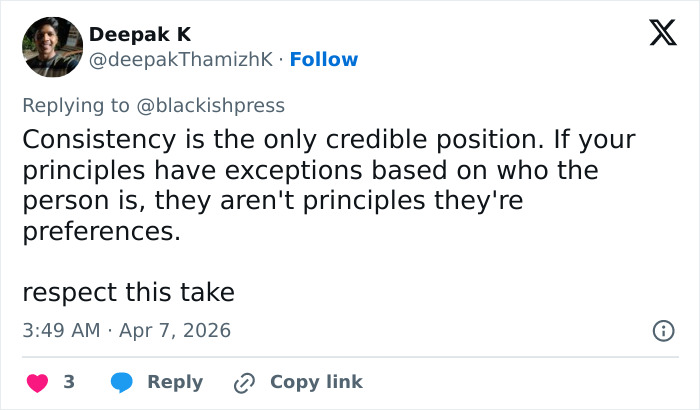The image size is (700, 410).
Task: Select the Copy link text
Action: [x=316, y=382]
